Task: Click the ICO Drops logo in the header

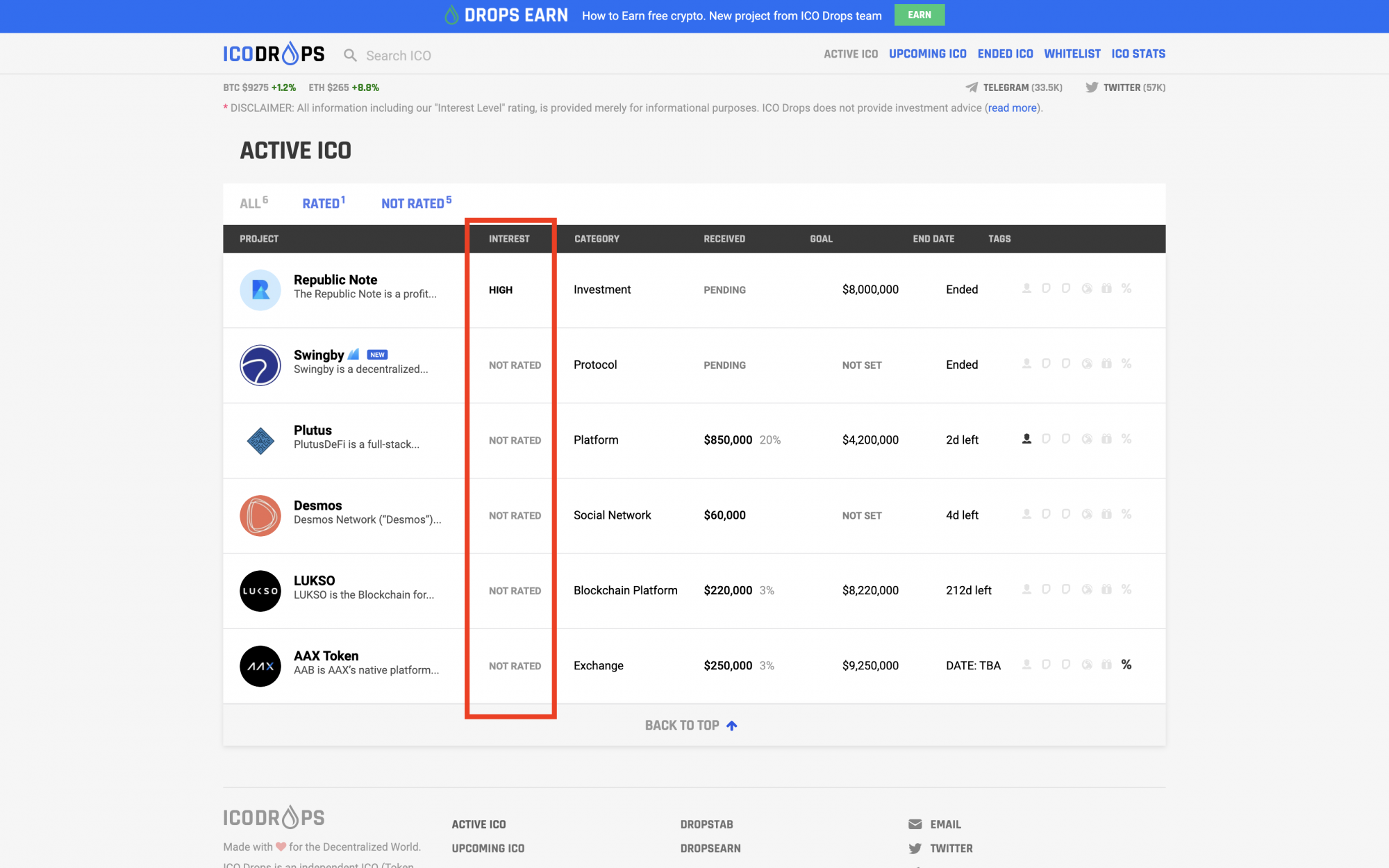Action: (274, 54)
